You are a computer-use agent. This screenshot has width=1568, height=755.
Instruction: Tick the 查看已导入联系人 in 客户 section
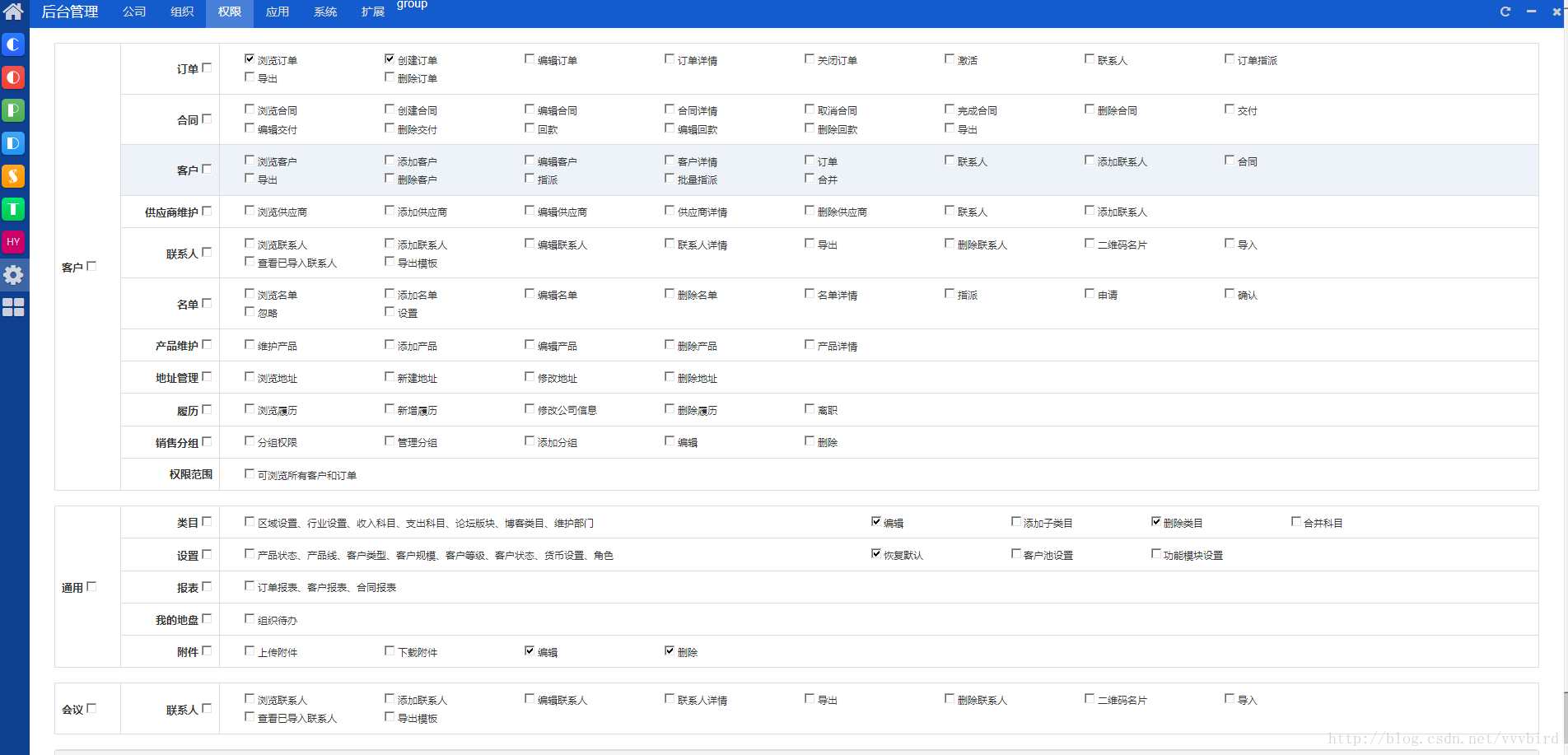pos(250,262)
